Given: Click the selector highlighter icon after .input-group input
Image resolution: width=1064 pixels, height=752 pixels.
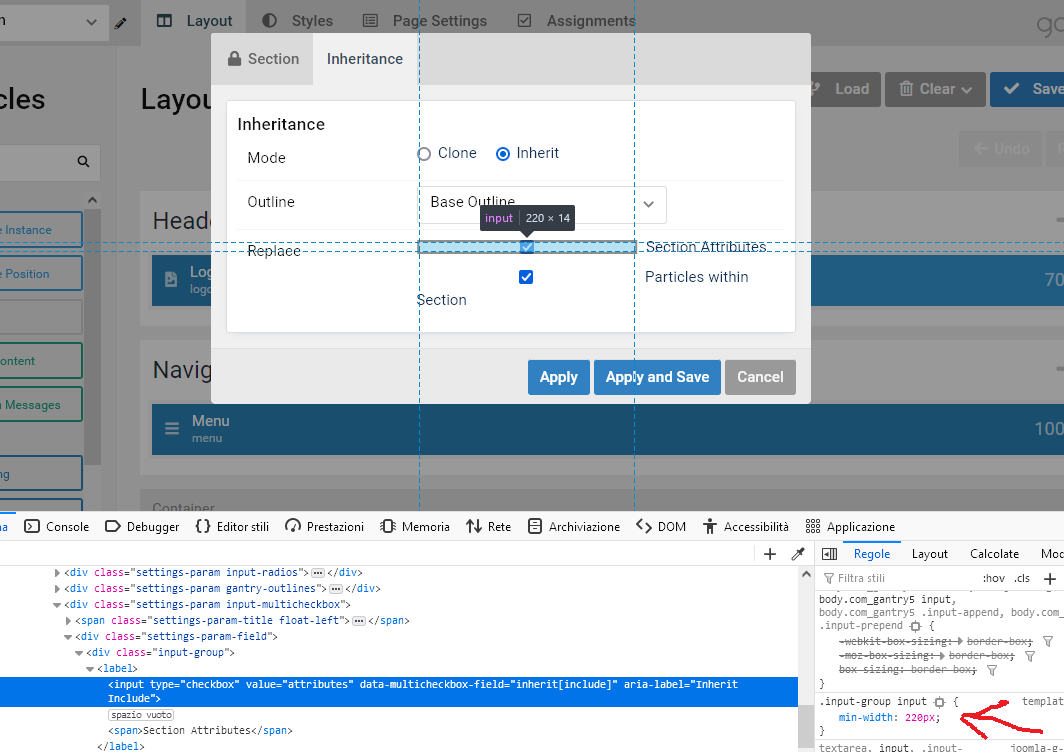Looking at the screenshot, I should (x=939, y=702).
